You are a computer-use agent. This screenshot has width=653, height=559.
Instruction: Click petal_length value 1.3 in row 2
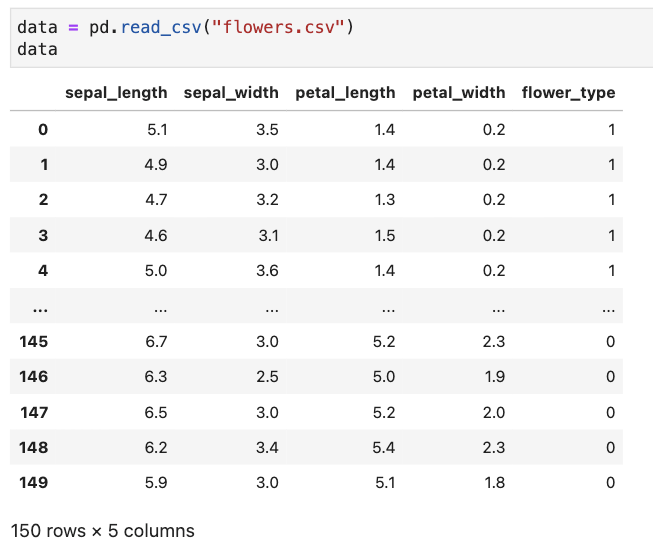click(x=385, y=200)
